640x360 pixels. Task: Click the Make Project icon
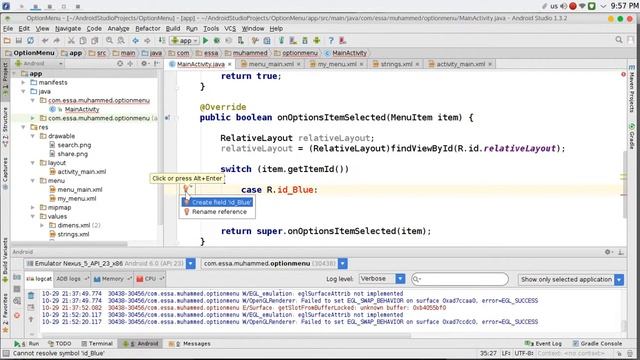click(162, 40)
